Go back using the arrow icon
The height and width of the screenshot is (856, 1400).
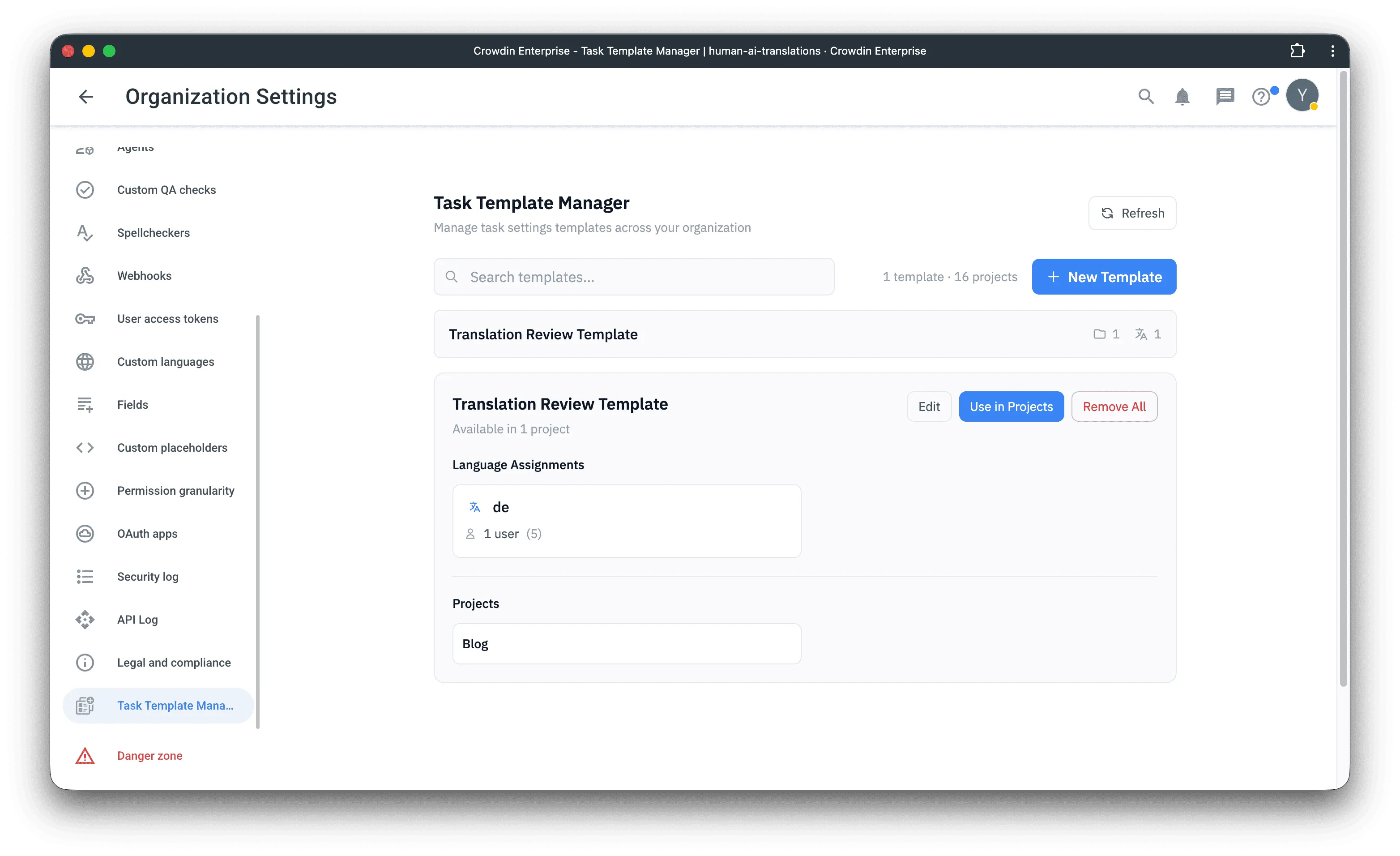pyautogui.click(x=86, y=97)
